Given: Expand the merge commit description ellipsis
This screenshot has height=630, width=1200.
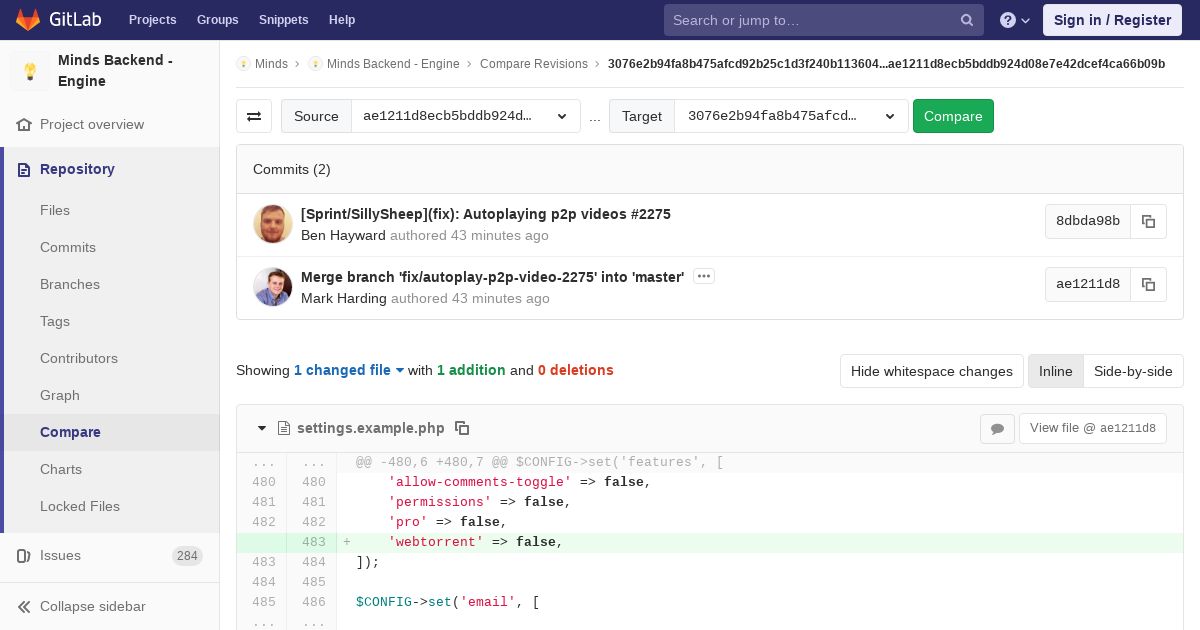Looking at the screenshot, I should [704, 276].
